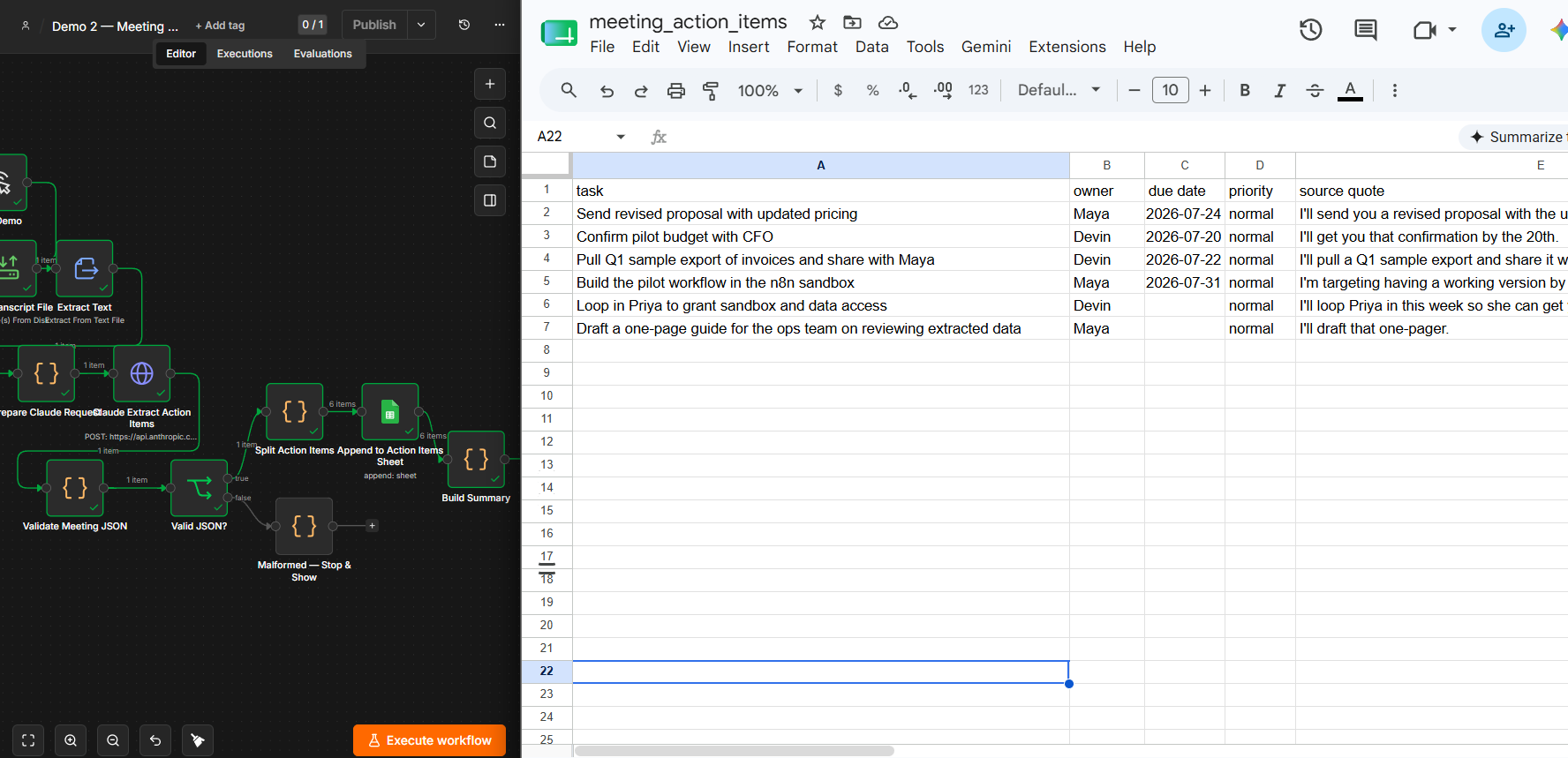Image resolution: width=1568 pixels, height=758 pixels.
Task: Switch to the Evaluations tab
Action: click(322, 54)
